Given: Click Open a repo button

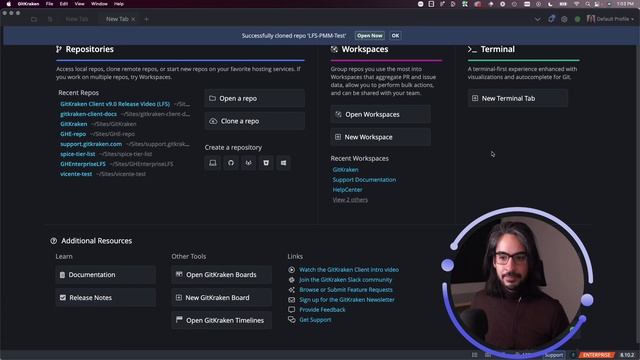Looking at the screenshot, I should click(255, 98).
